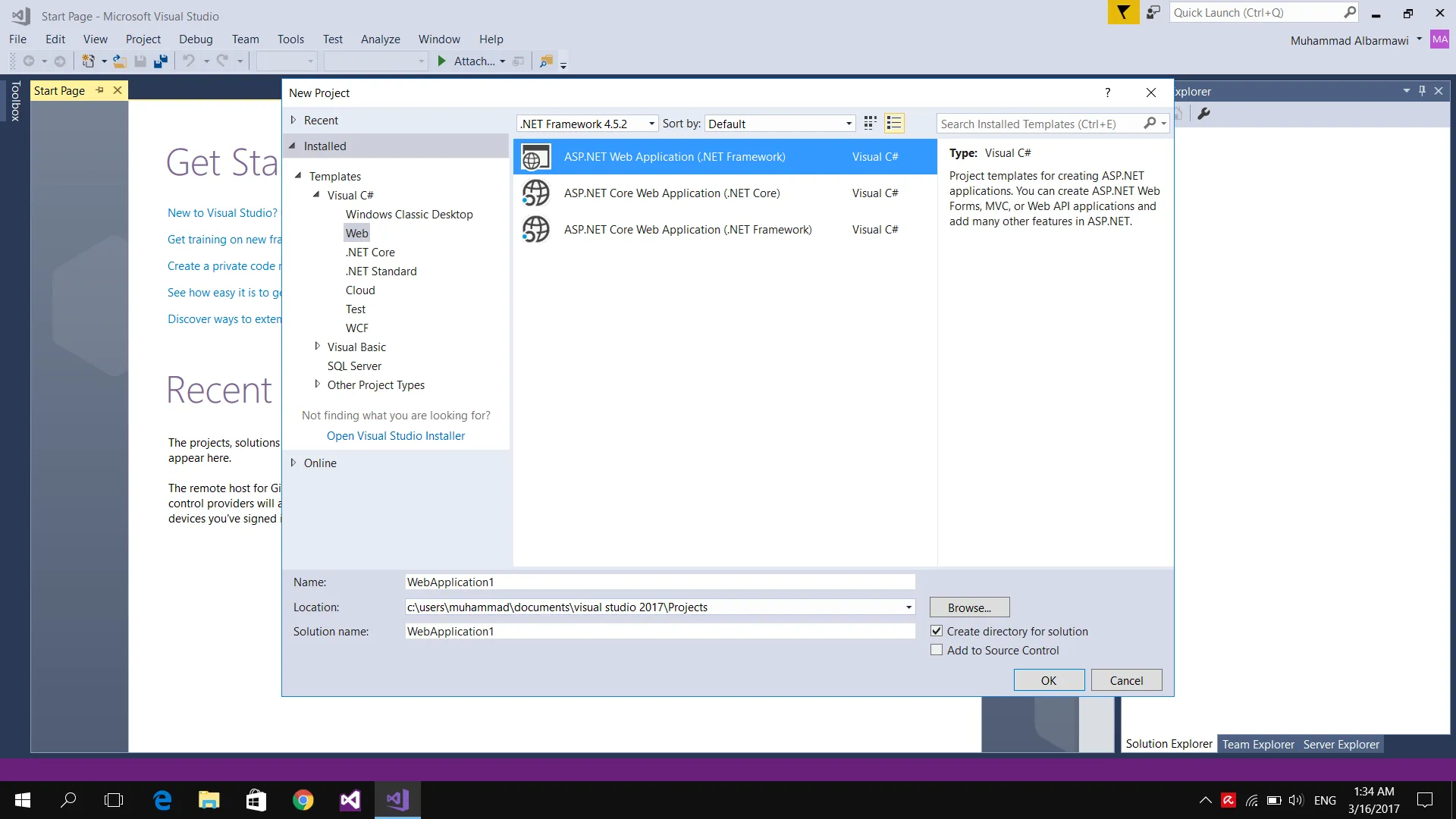
Task: Click the help question mark in New Project
Action: coord(1107,93)
